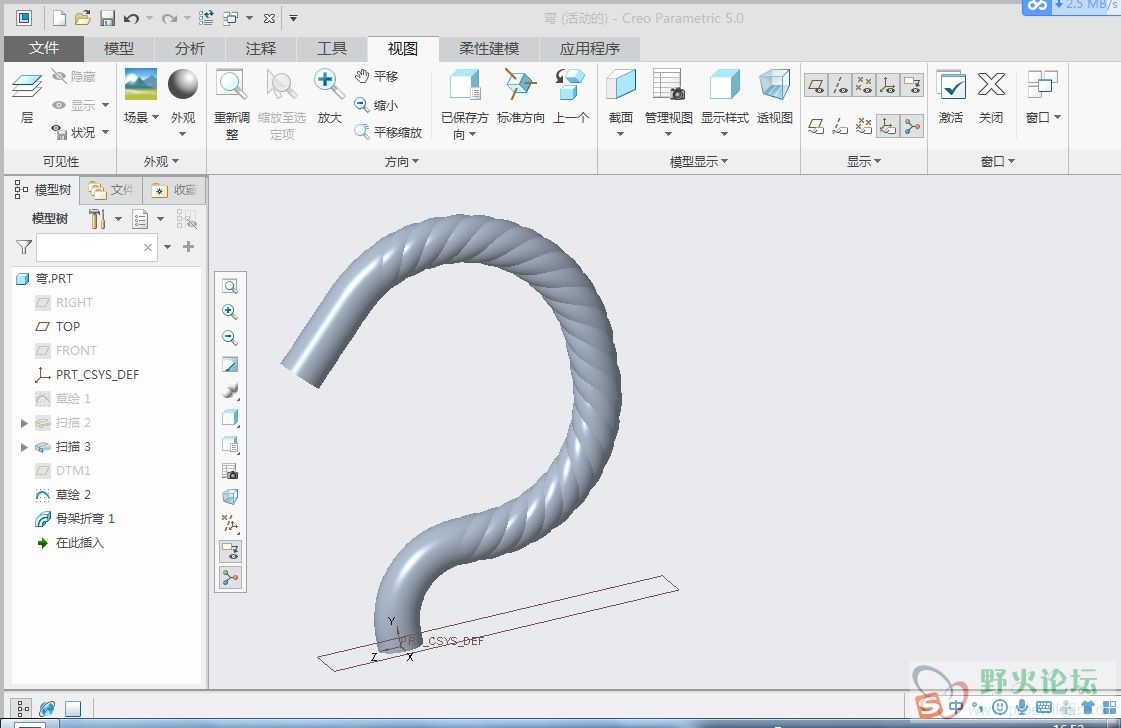Toggle annotation display in Show group
1121x728 pixels.
[912, 86]
